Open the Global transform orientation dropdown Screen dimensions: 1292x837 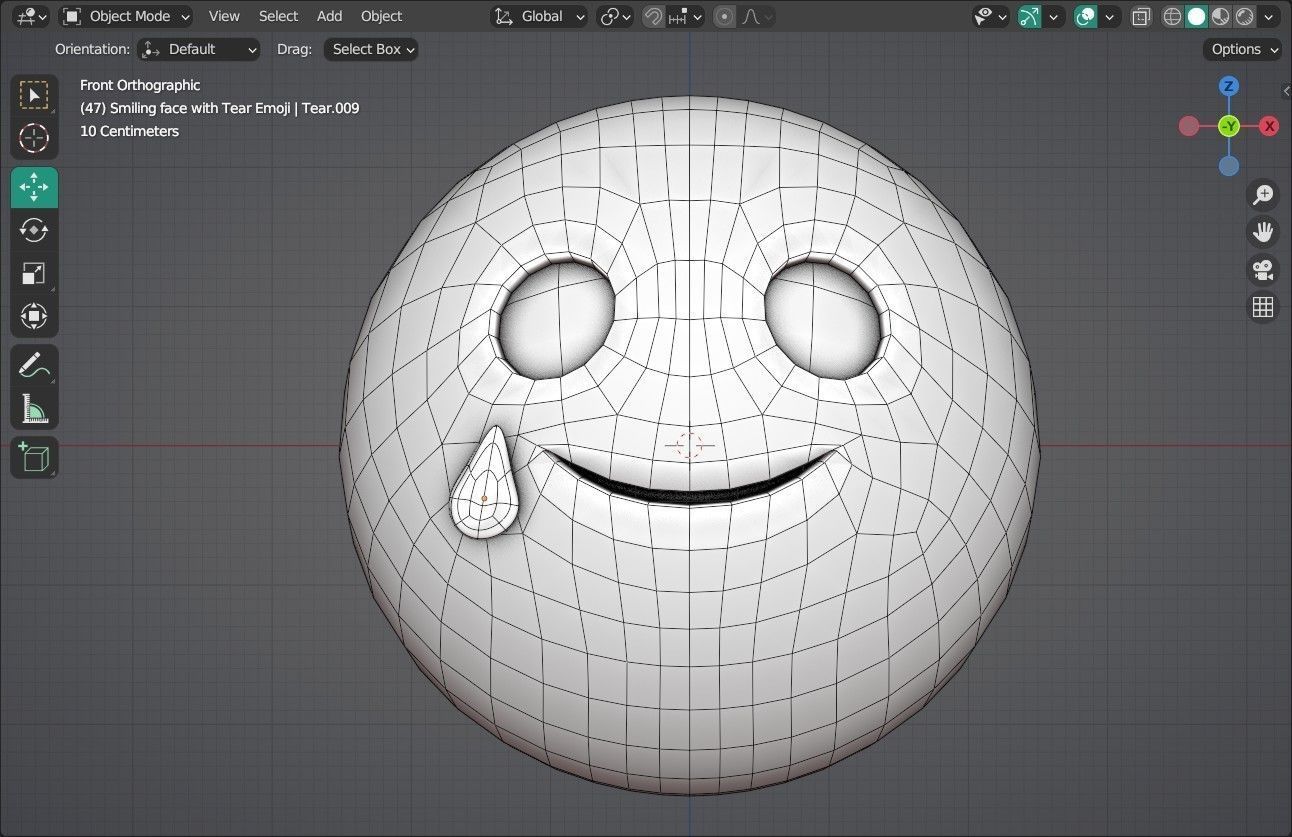click(540, 16)
